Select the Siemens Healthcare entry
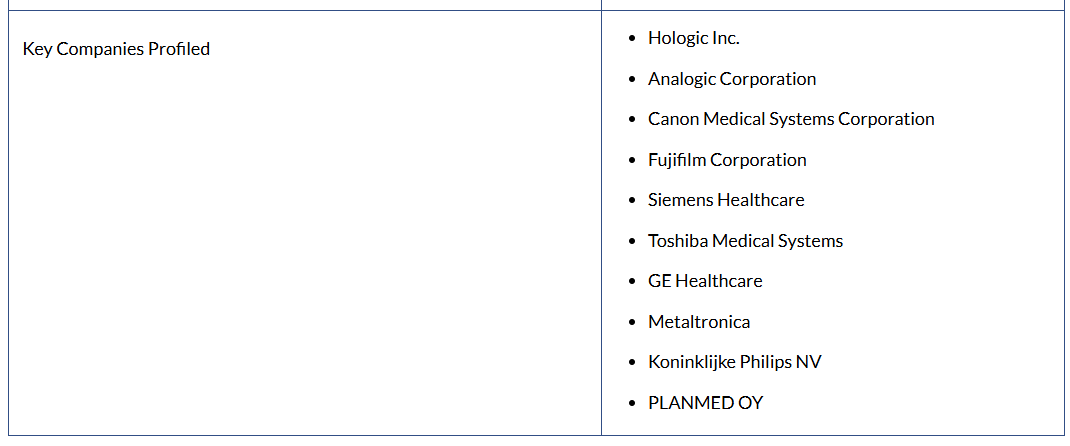The image size is (1070, 446). click(726, 200)
